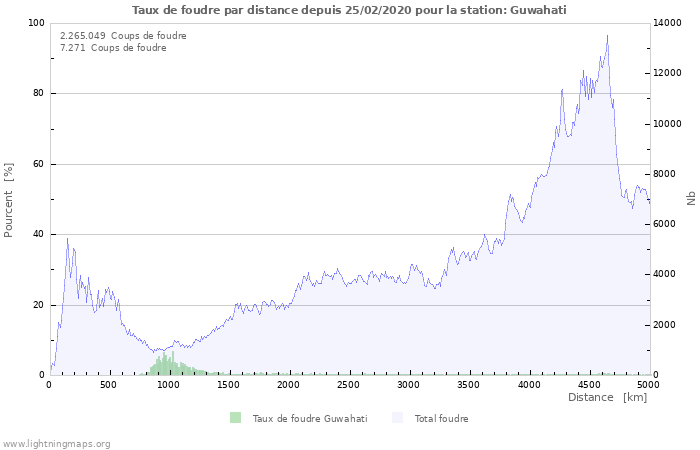The width and height of the screenshot is (700, 450).
Task: Click the green Taux de foudre Guwahati legend swatch
Action: coord(235,418)
